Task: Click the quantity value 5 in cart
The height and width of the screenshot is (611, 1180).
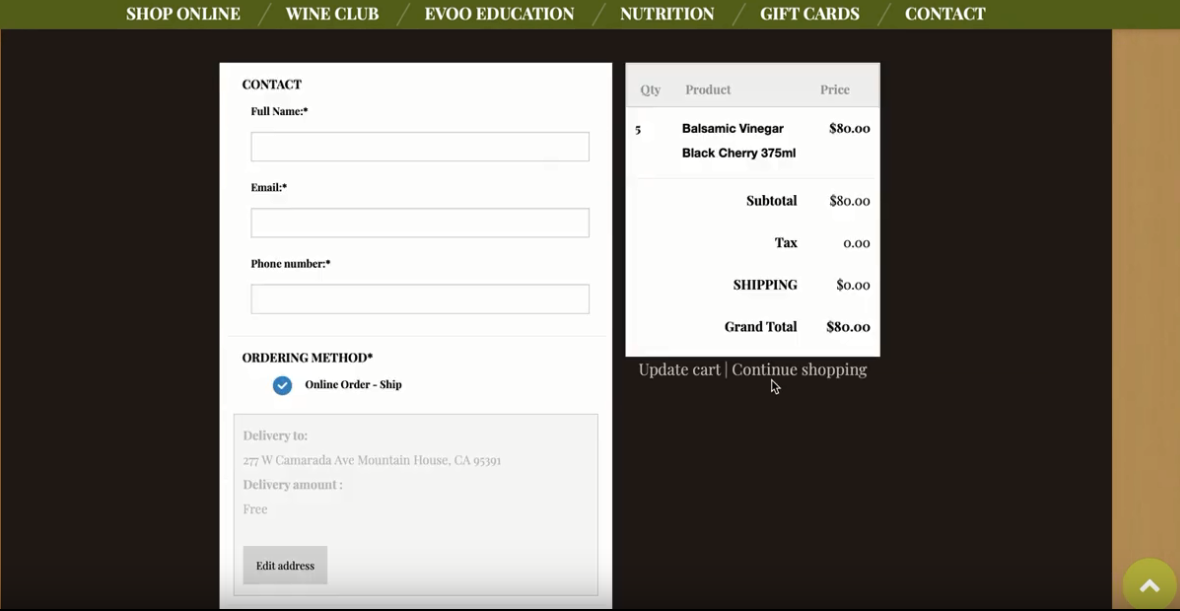Action: pyautogui.click(x=638, y=129)
